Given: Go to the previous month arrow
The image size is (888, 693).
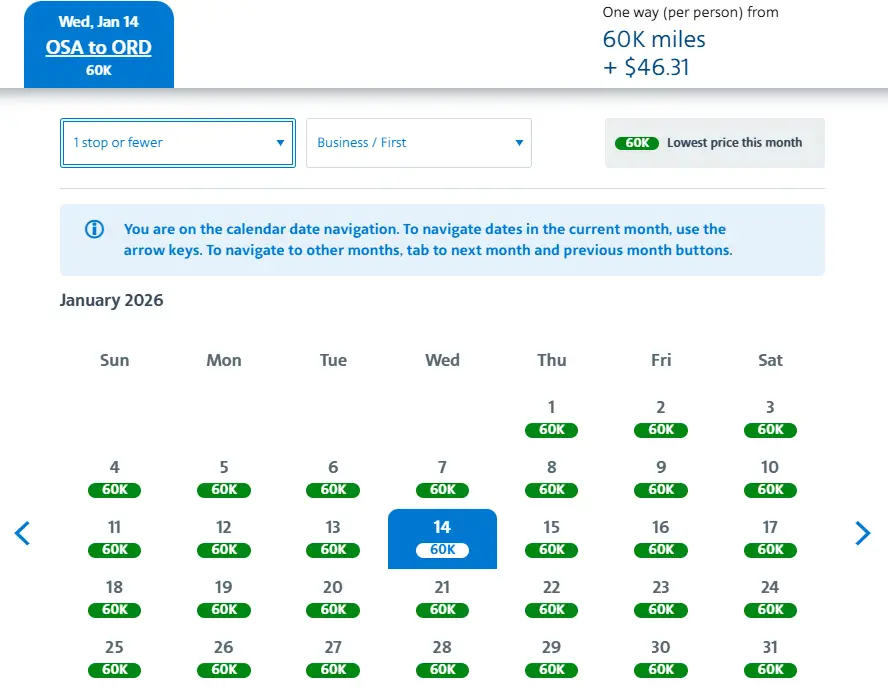Looking at the screenshot, I should 22,533.
